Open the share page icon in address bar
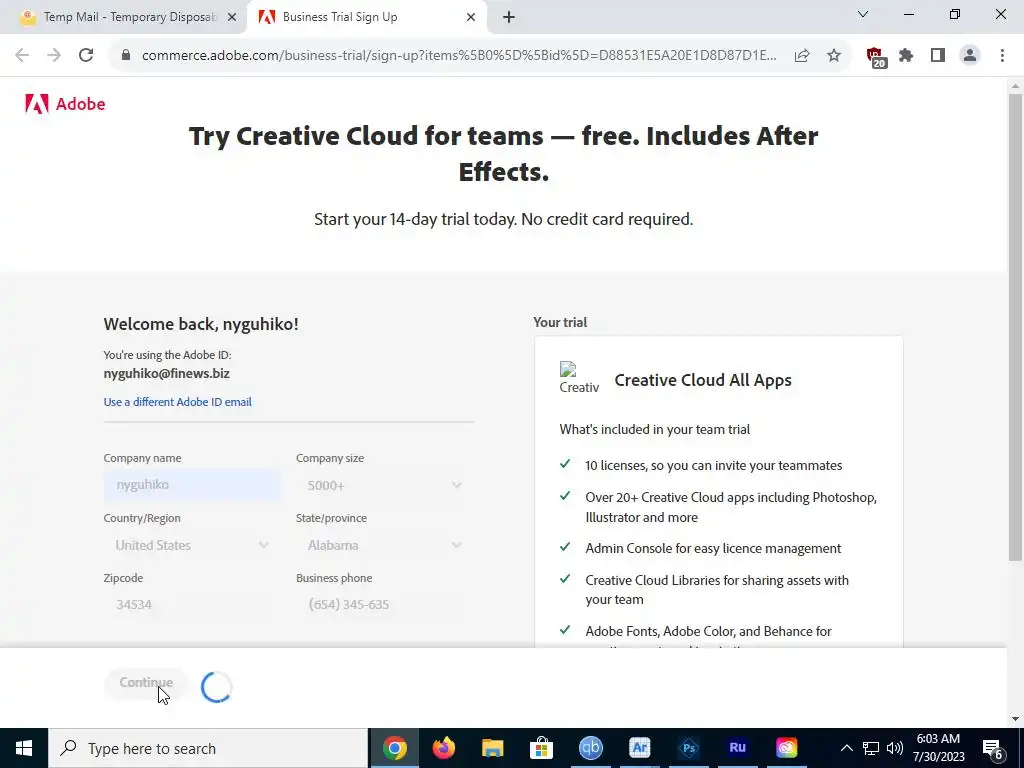1024x768 pixels. pos(801,56)
